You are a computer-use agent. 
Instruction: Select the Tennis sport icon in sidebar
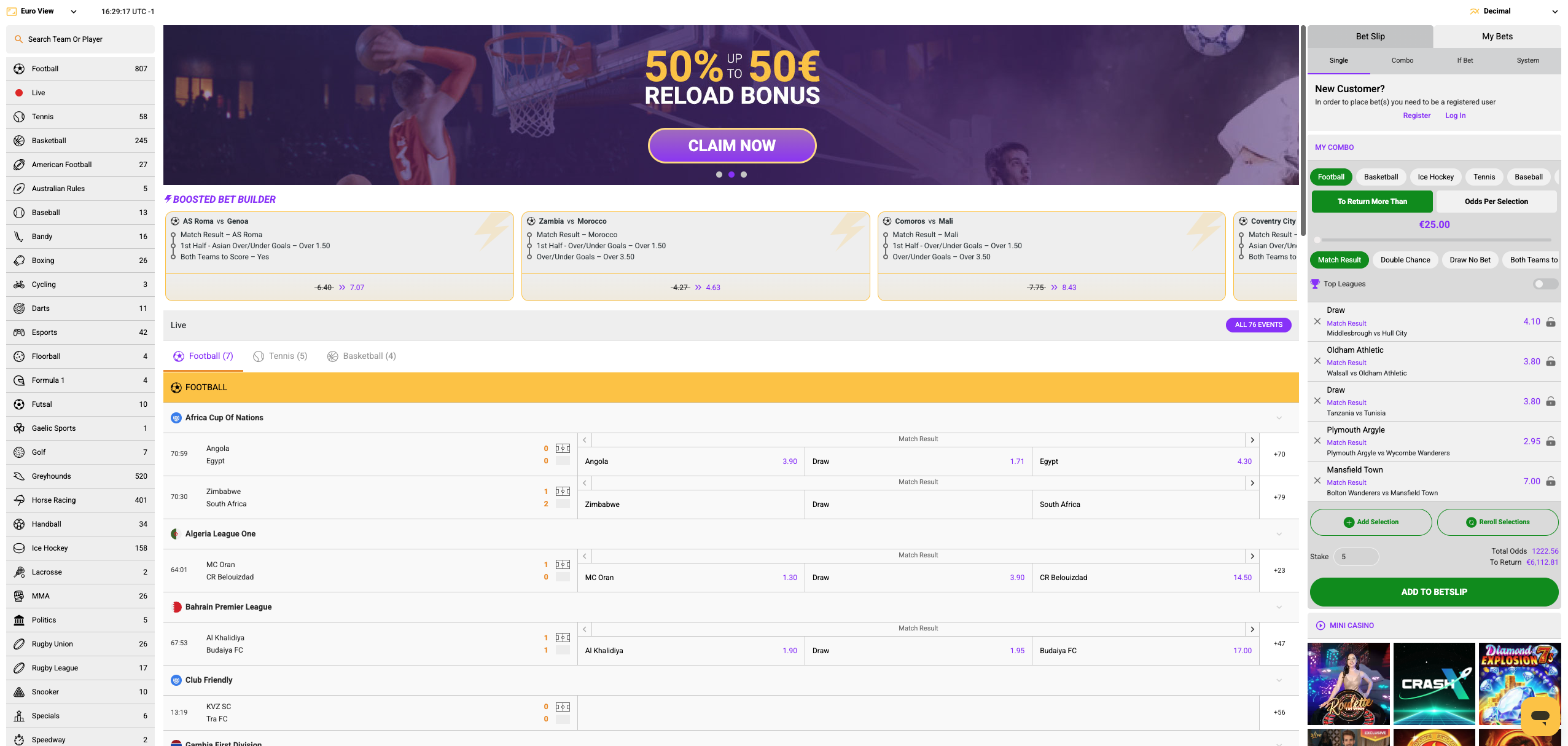(19, 116)
